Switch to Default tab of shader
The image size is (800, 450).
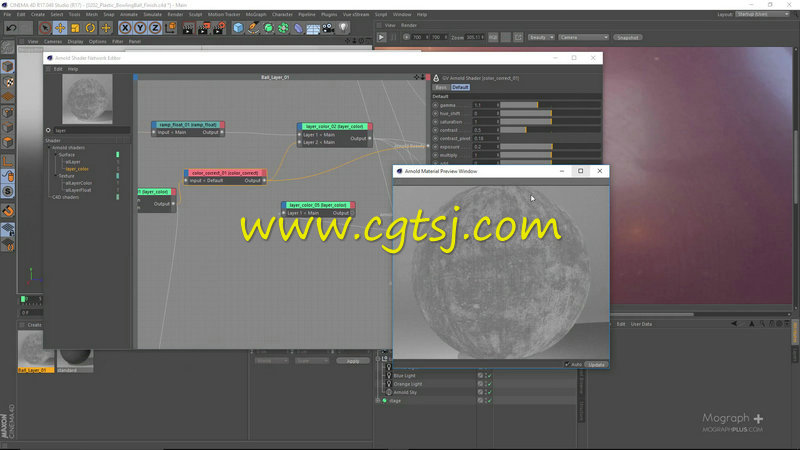(x=460, y=87)
